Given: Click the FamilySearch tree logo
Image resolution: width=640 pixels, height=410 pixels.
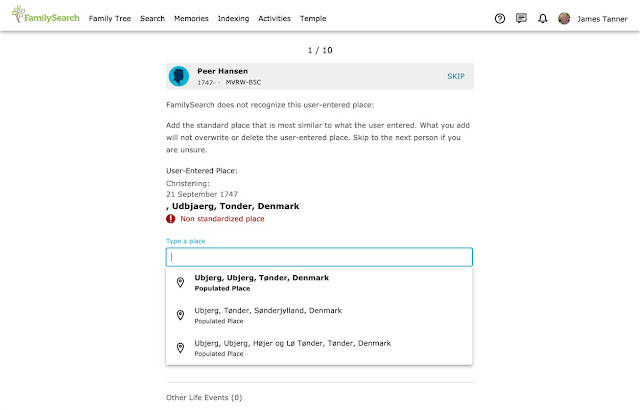Looking at the screenshot, I should [x=46, y=15].
